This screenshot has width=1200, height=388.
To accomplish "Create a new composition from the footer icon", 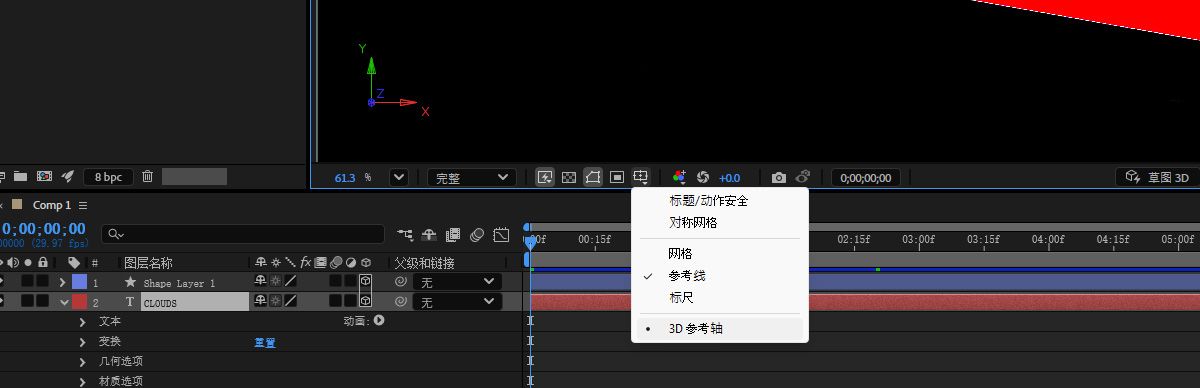I will tap(44, 177).
